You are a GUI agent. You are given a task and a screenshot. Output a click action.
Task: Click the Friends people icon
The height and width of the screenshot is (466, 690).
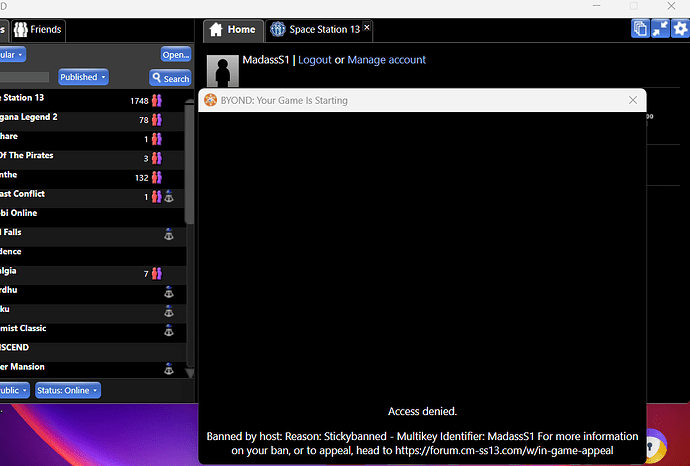pyautogui.click(x=21, y=29)
